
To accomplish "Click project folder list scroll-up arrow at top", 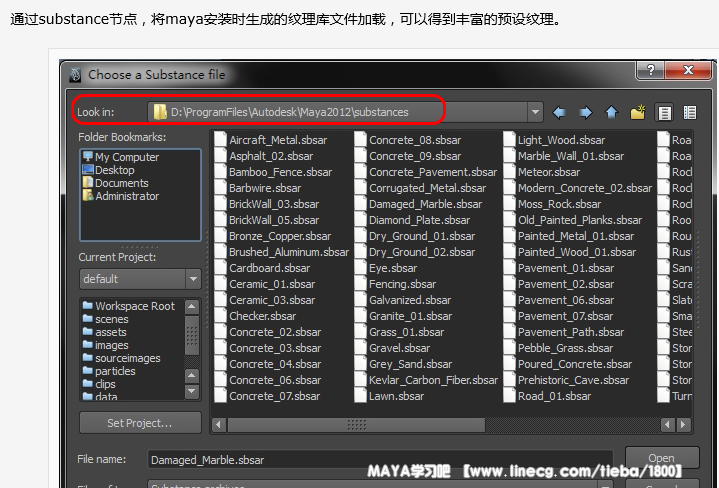I will [192, 306].
